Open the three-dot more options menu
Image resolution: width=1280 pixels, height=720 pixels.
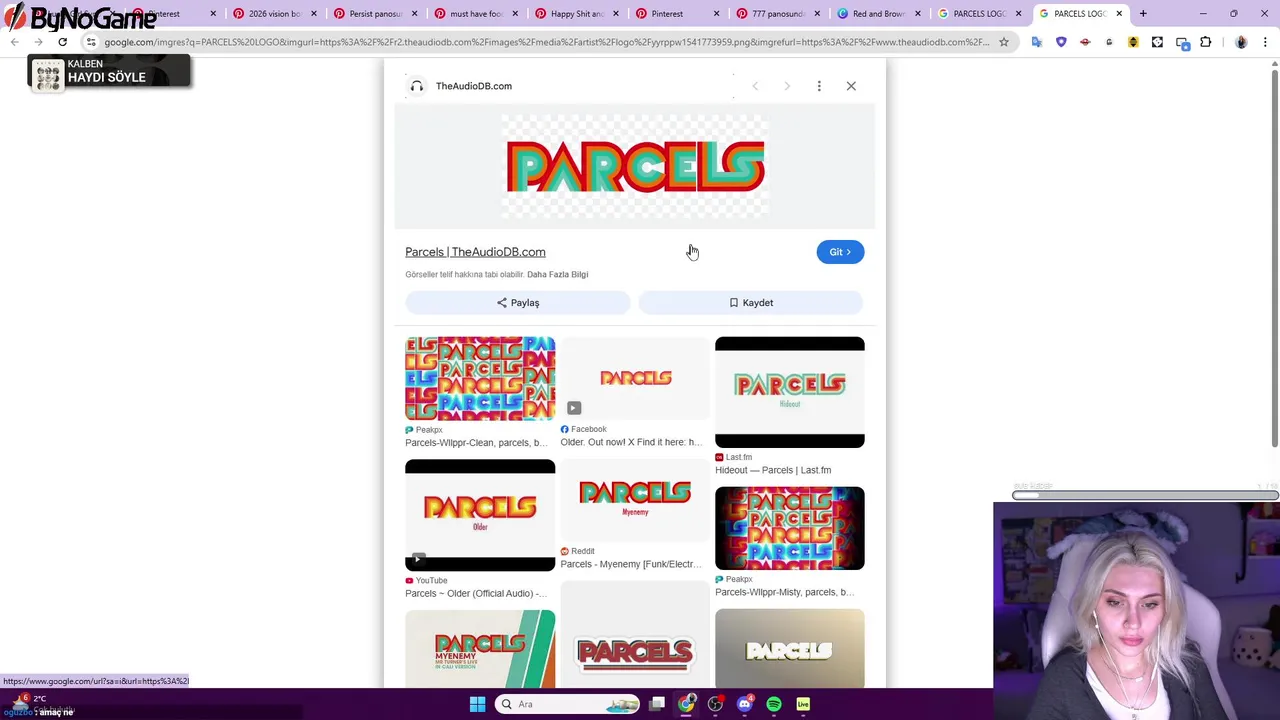point(819,86)
